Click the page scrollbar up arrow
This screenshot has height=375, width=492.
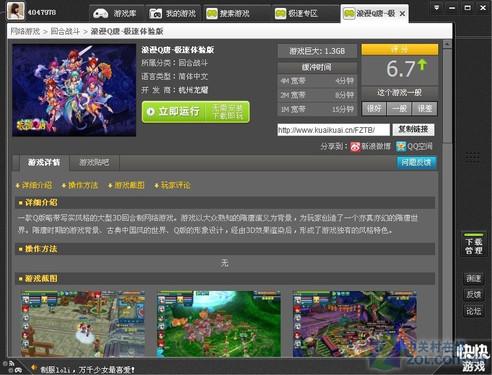(x=447, y=44)
